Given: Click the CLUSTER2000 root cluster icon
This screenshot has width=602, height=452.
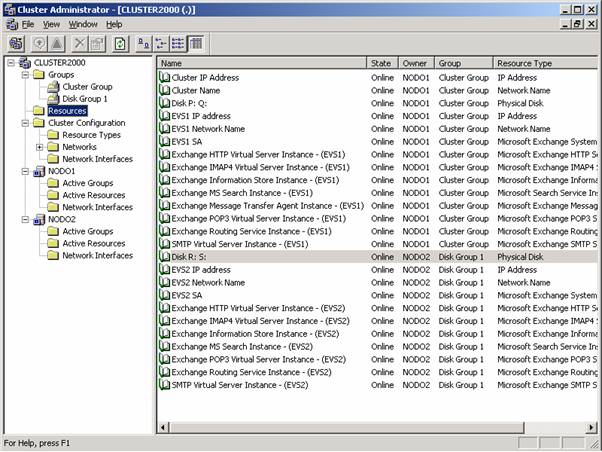Looking at the screenshot, I should click(25, 63).
